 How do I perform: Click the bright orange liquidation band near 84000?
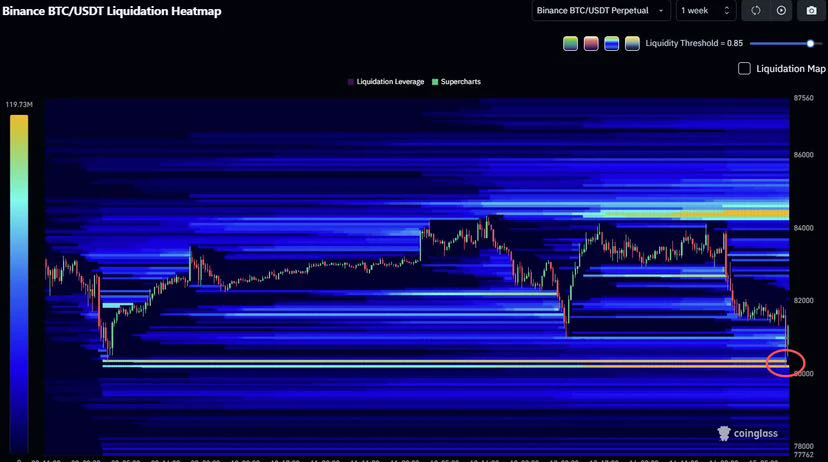pyautogui.click(x=686, y=214)
